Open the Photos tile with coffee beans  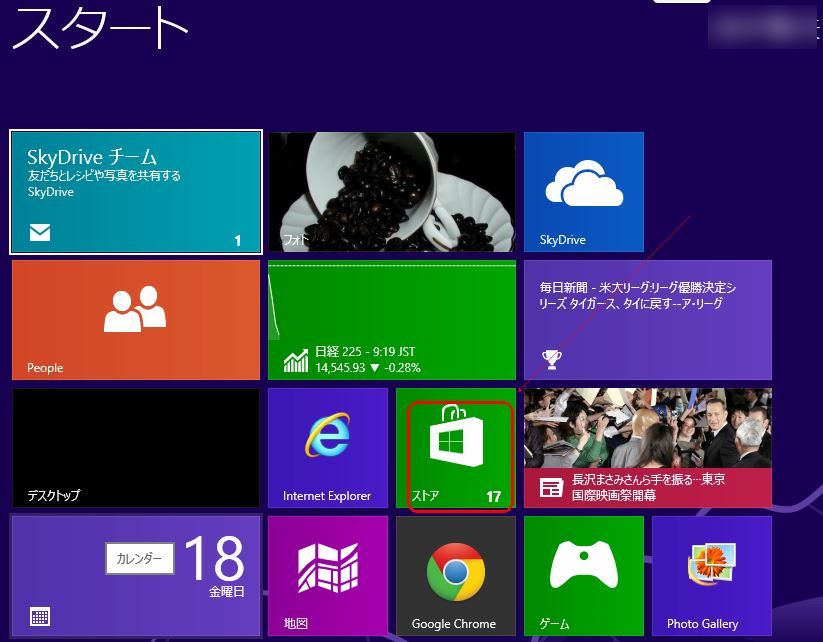(392, 192)
